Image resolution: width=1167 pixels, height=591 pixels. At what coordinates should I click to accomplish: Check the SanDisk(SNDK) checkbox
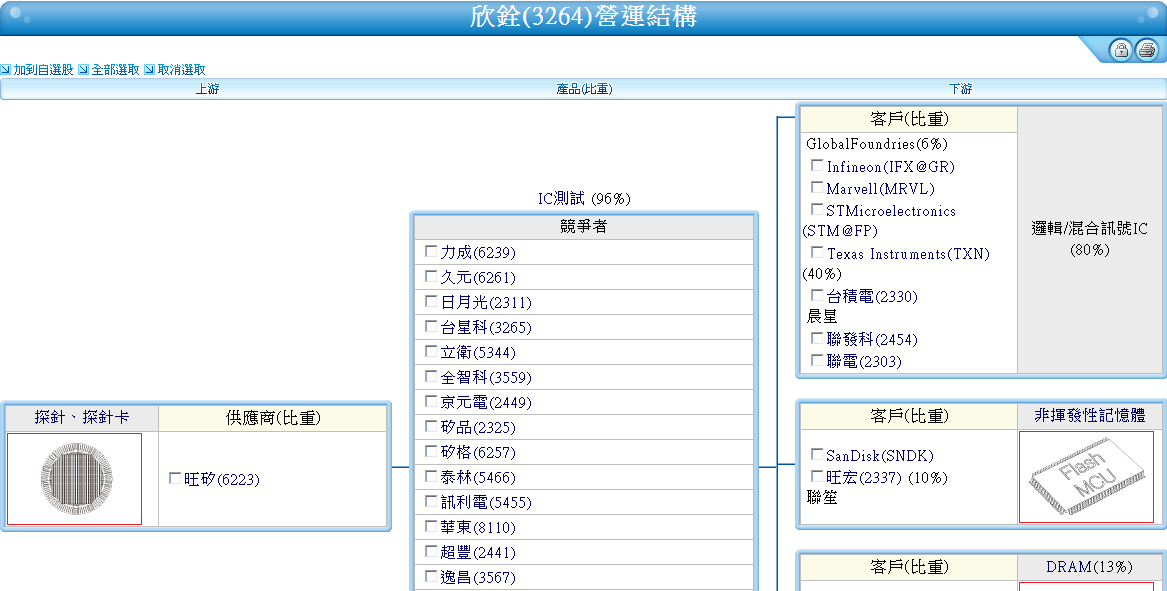(x=817, y=454)
